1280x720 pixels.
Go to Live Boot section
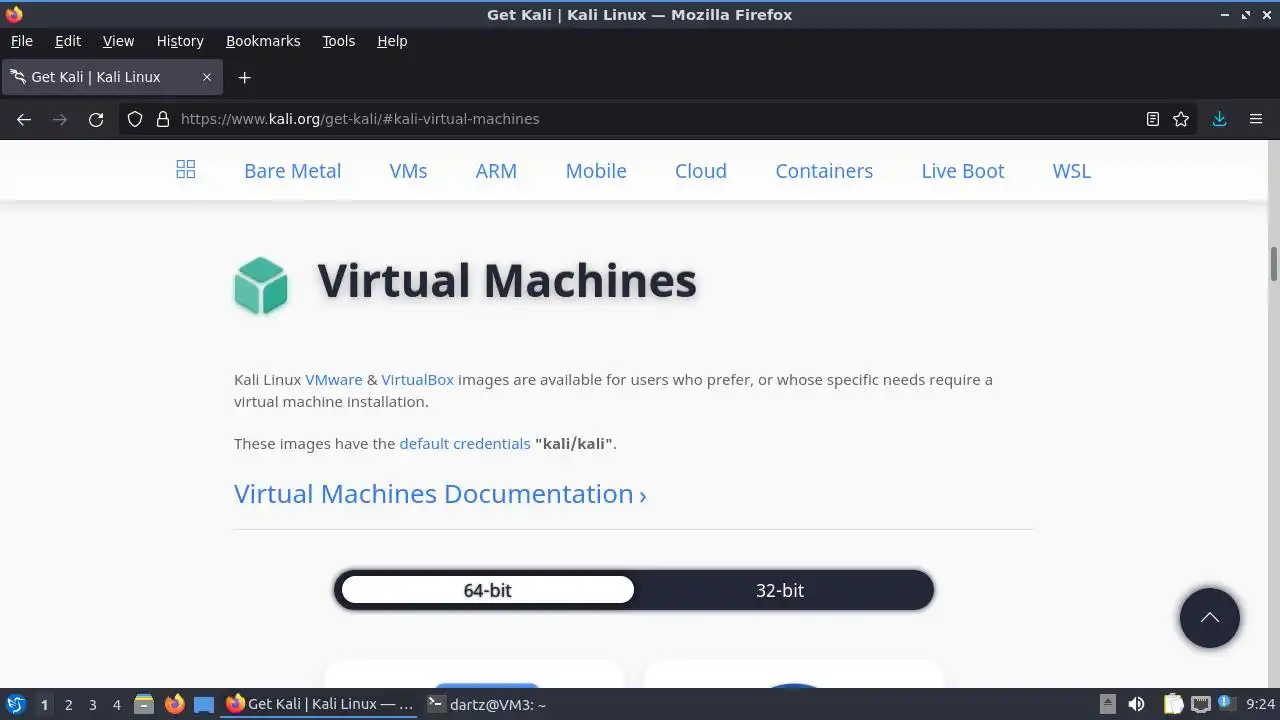[x=963, y=171]
